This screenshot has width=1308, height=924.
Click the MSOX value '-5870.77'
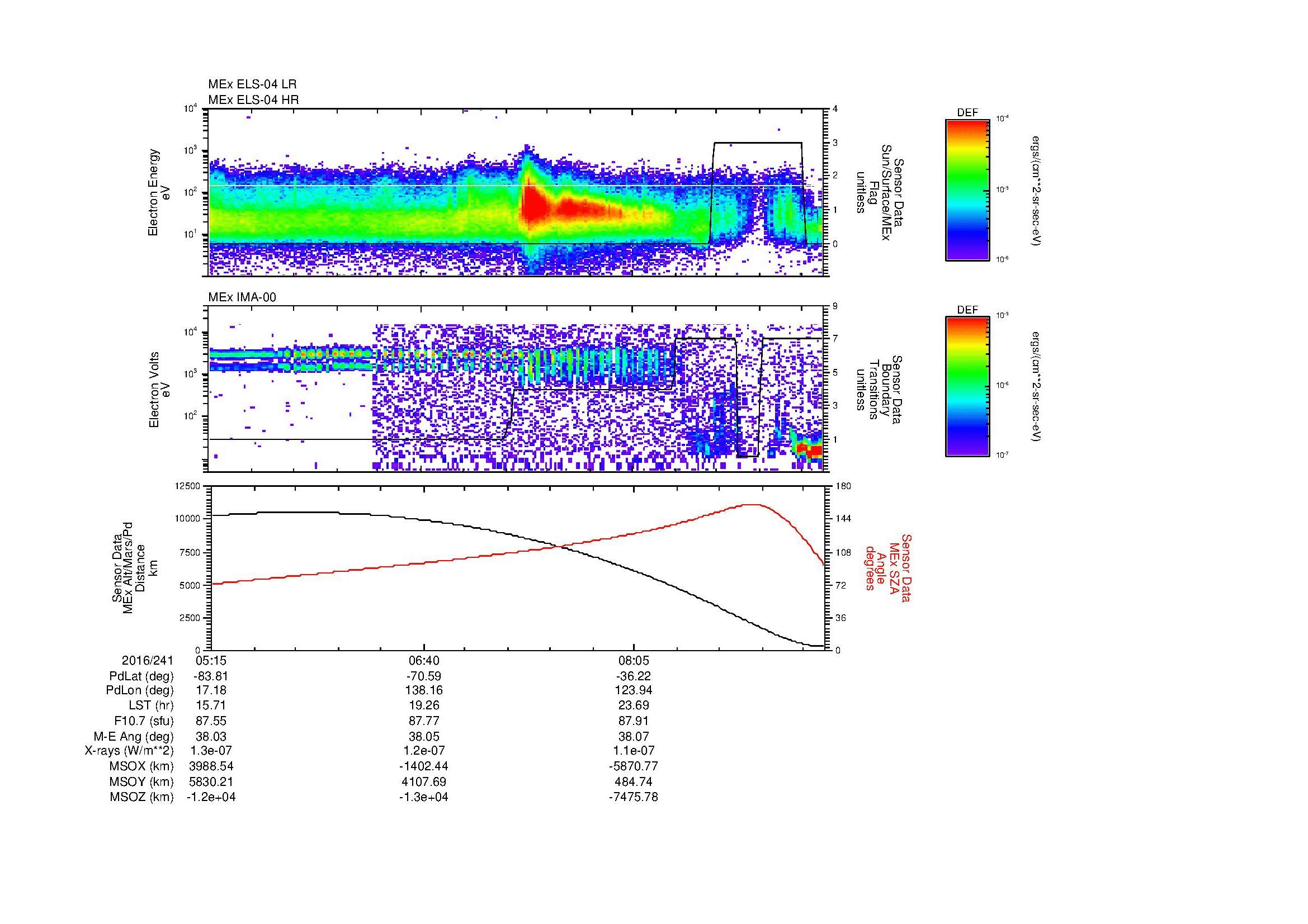(x=634, y=766)
